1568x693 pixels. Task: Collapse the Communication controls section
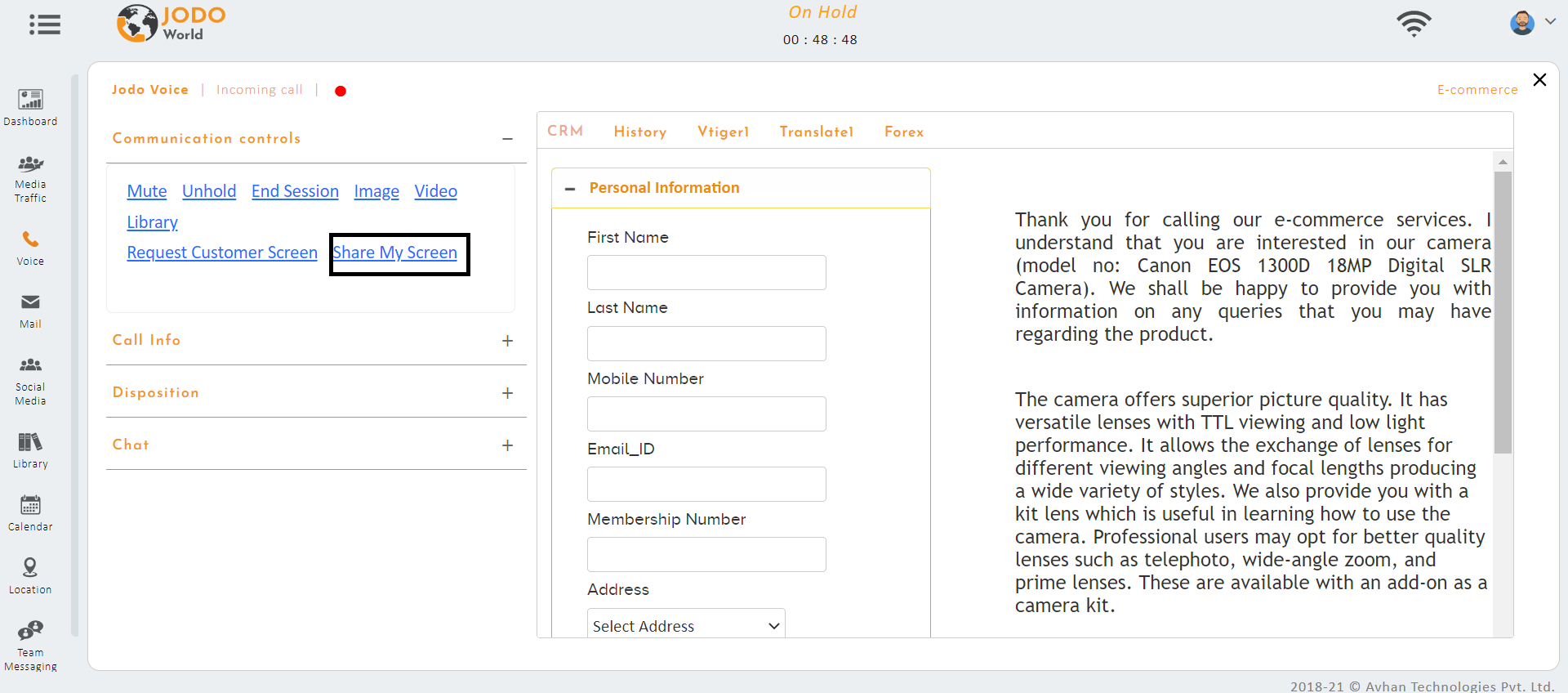tap(507, 139)
